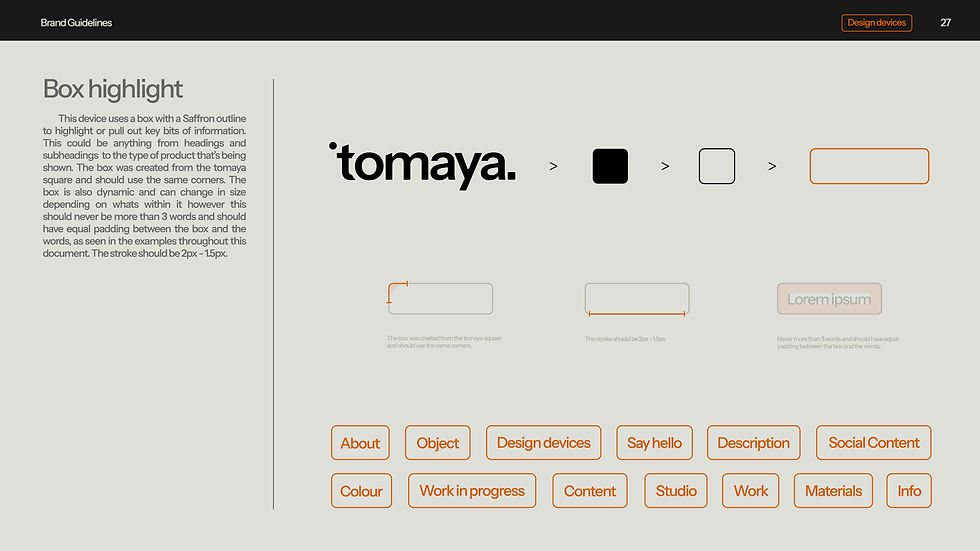This screenshot has height=551, width=980.
Task: Click the arrow after the black square
Action: [x=665, y=166]
